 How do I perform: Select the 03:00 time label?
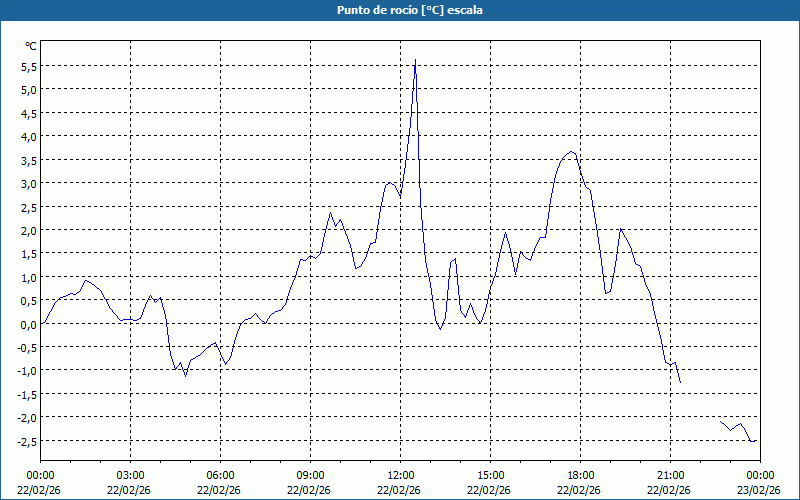pos(130,475)
